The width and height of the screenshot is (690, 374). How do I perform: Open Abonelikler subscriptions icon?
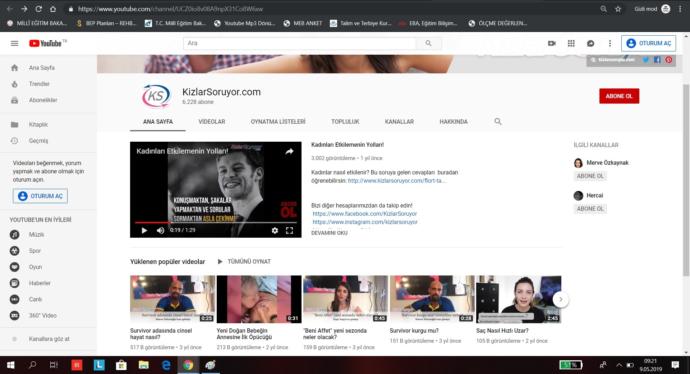[x=15, y=100]
